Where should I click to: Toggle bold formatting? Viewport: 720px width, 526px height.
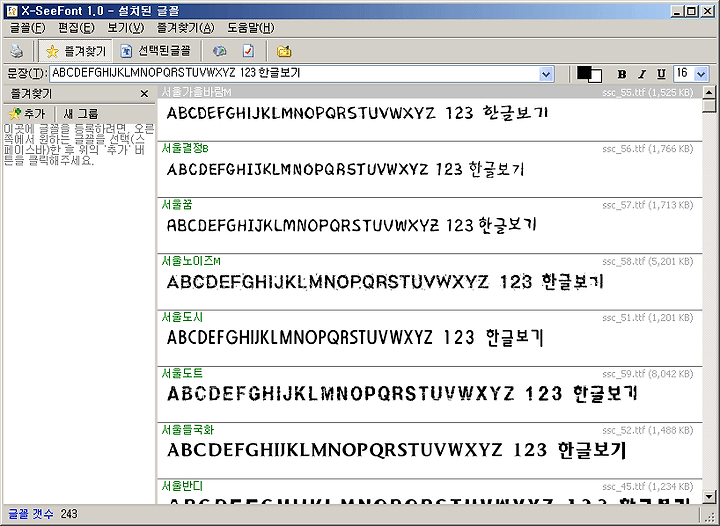coord(622,74)
